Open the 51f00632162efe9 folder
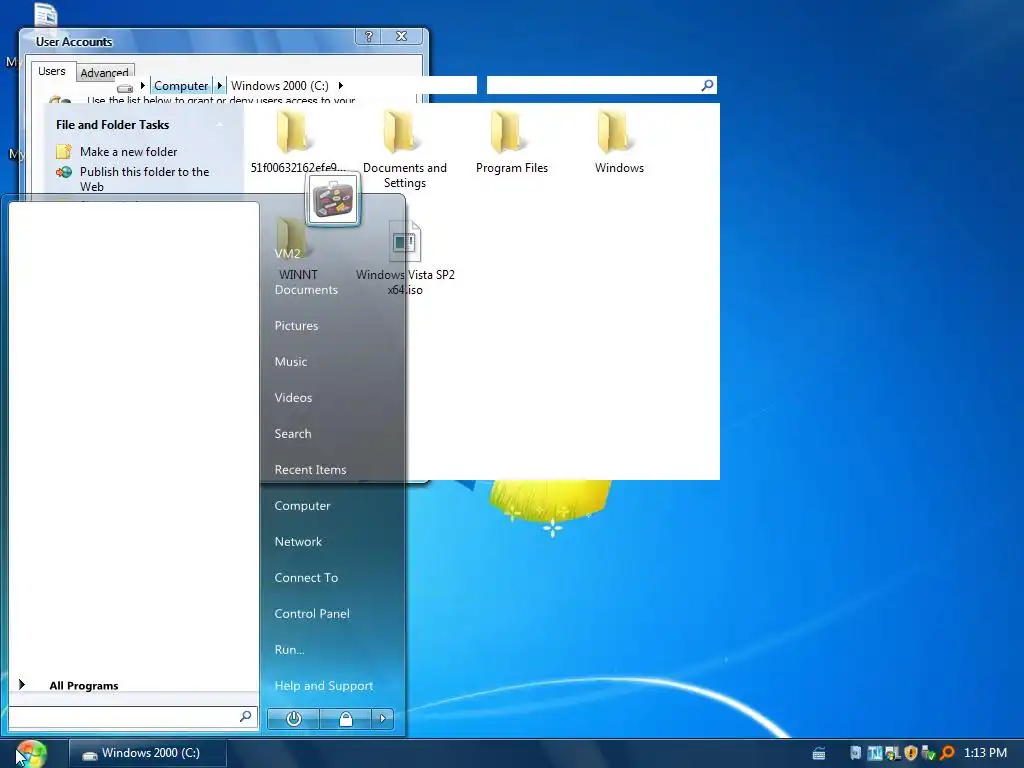 point(296,142)
